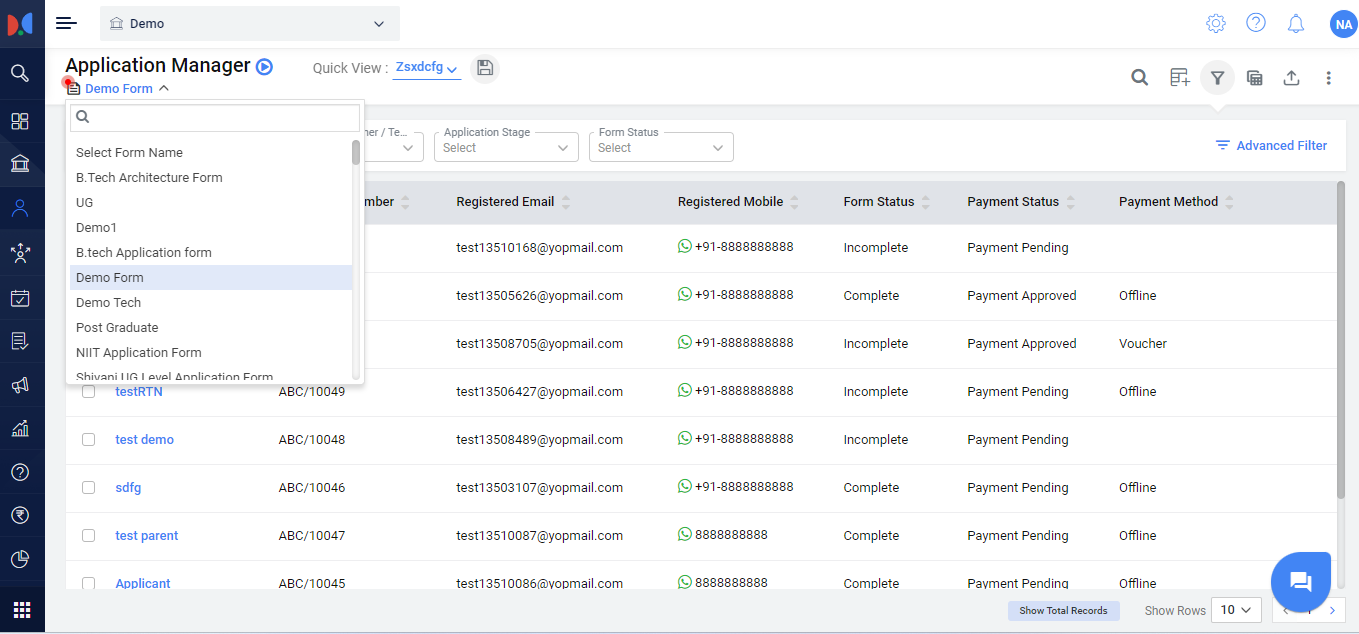Viewport: 1359px width, 634px height.
Task: Open the institution building icon in sidebar
Action: point(20,163)
